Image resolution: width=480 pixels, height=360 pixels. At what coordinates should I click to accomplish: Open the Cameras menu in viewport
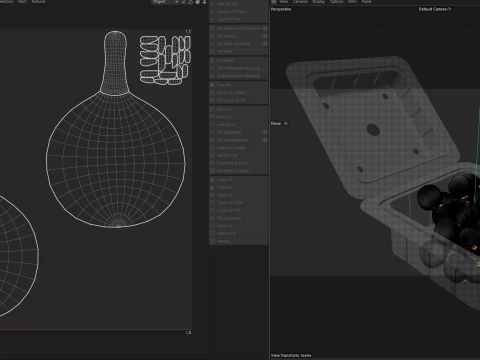click(300, 2)
